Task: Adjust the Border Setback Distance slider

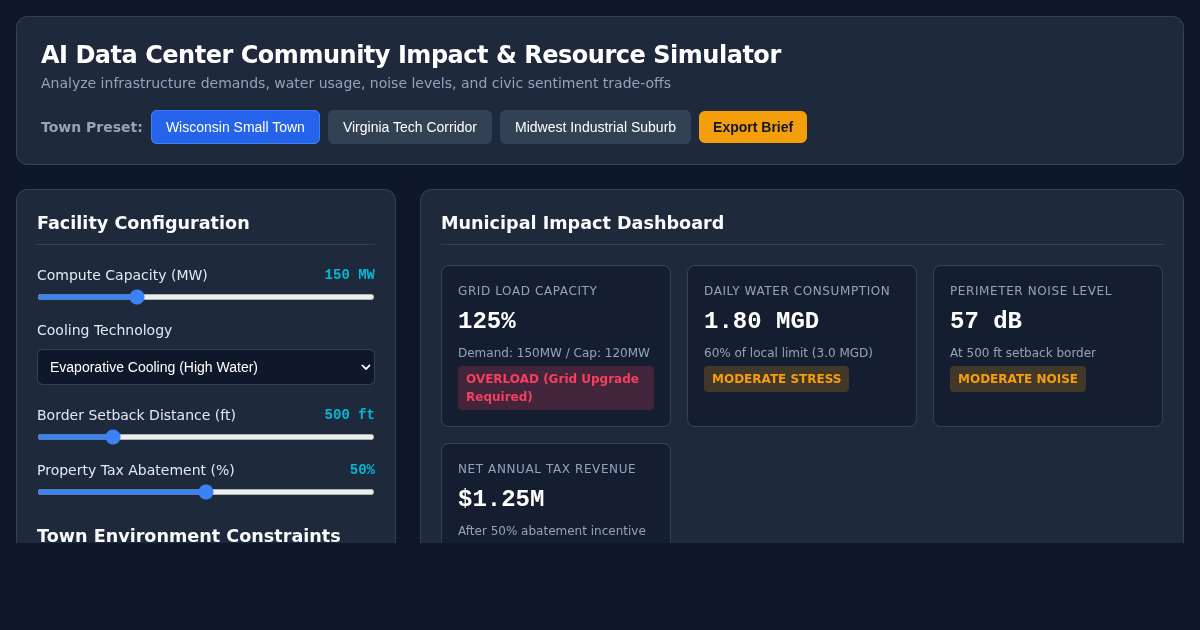Action: [206, 437]
